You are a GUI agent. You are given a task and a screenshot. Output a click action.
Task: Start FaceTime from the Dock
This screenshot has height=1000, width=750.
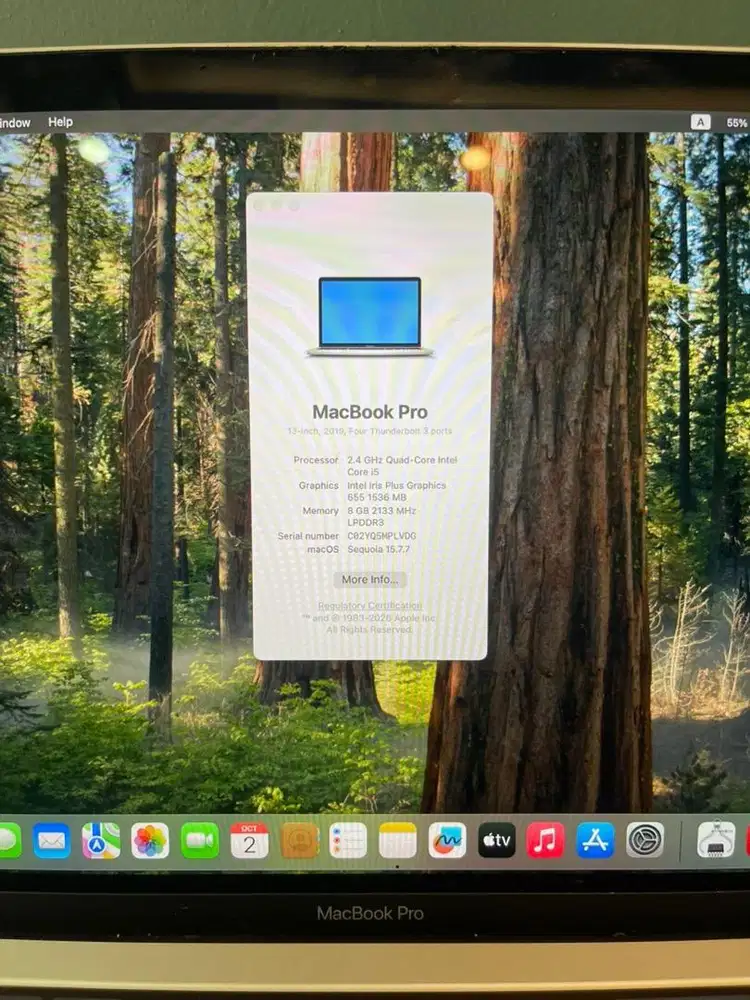coord(200,840)
